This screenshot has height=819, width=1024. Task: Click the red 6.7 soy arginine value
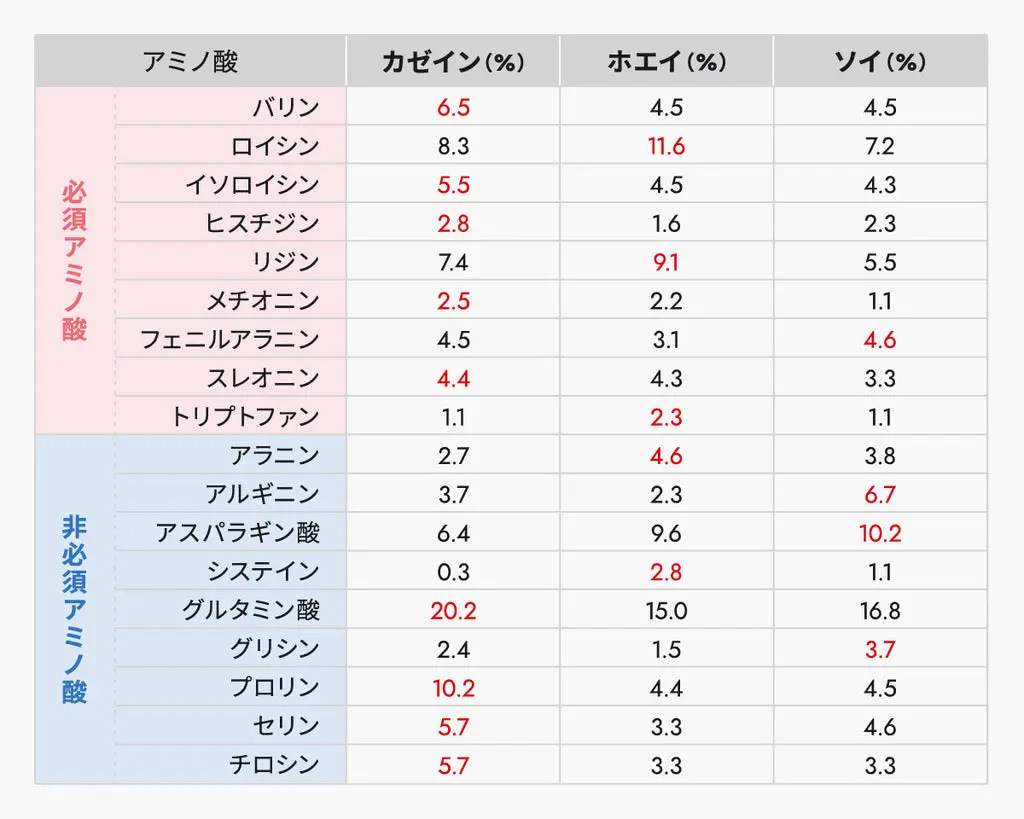point(880,494)
